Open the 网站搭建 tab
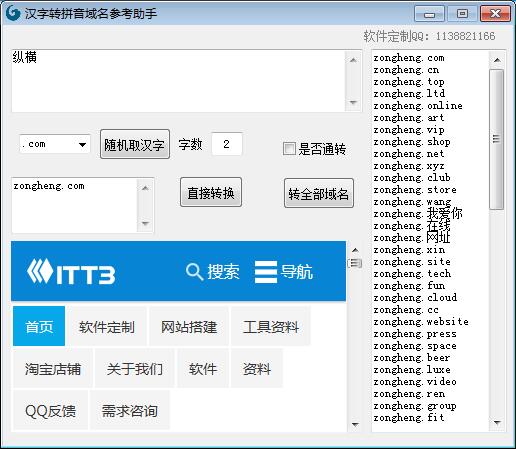The width and height of the screenshot is (516, 449). pos(189,326)
